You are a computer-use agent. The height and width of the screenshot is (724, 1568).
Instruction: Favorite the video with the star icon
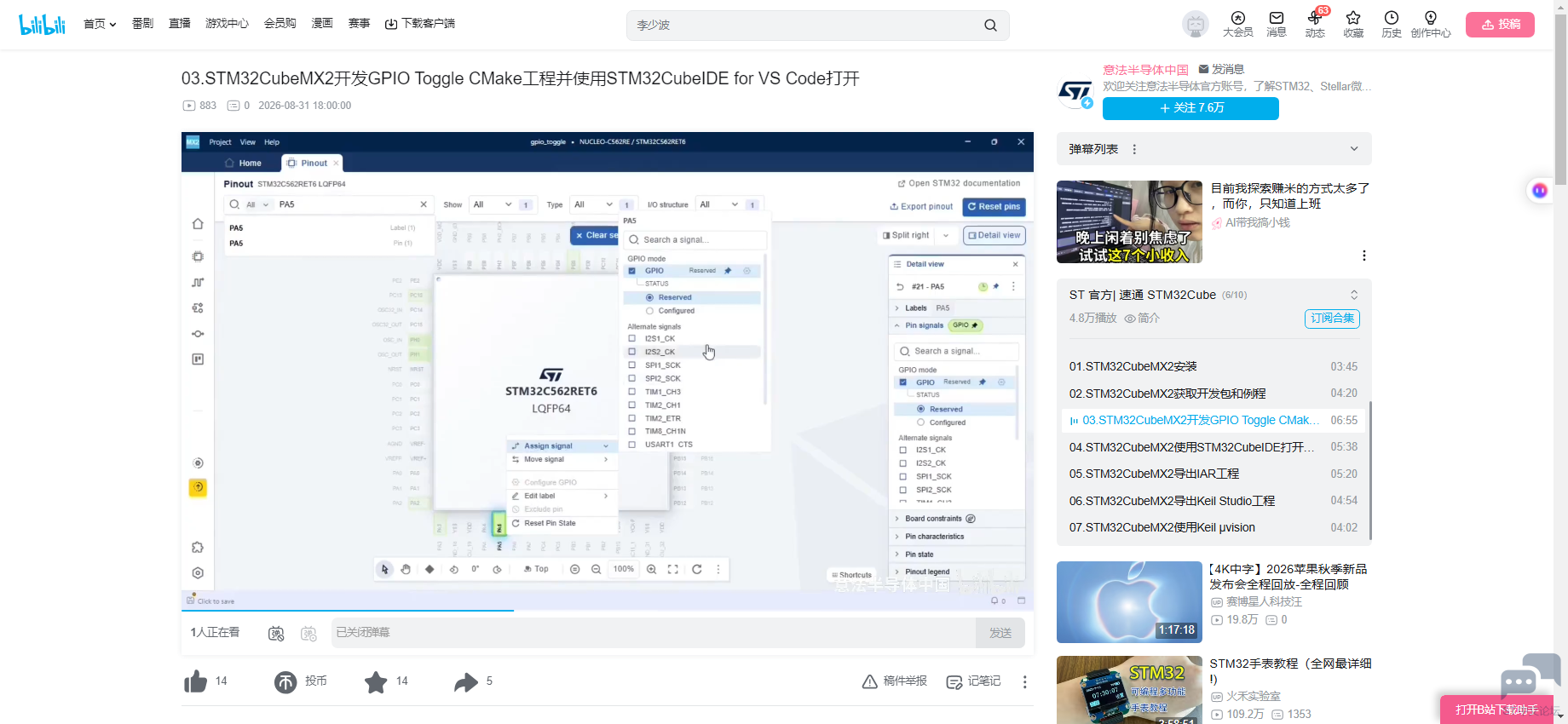376,681
